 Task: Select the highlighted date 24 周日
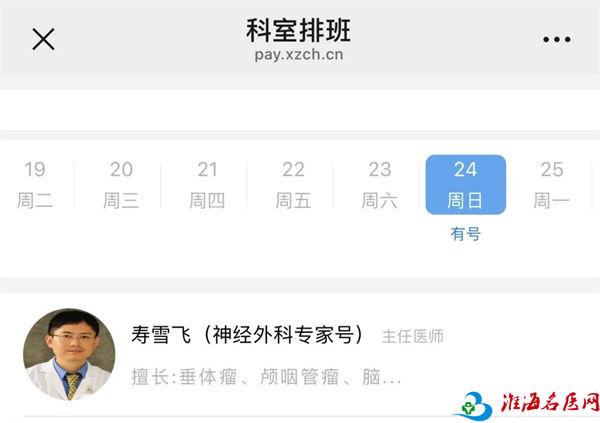pos(466,185)
